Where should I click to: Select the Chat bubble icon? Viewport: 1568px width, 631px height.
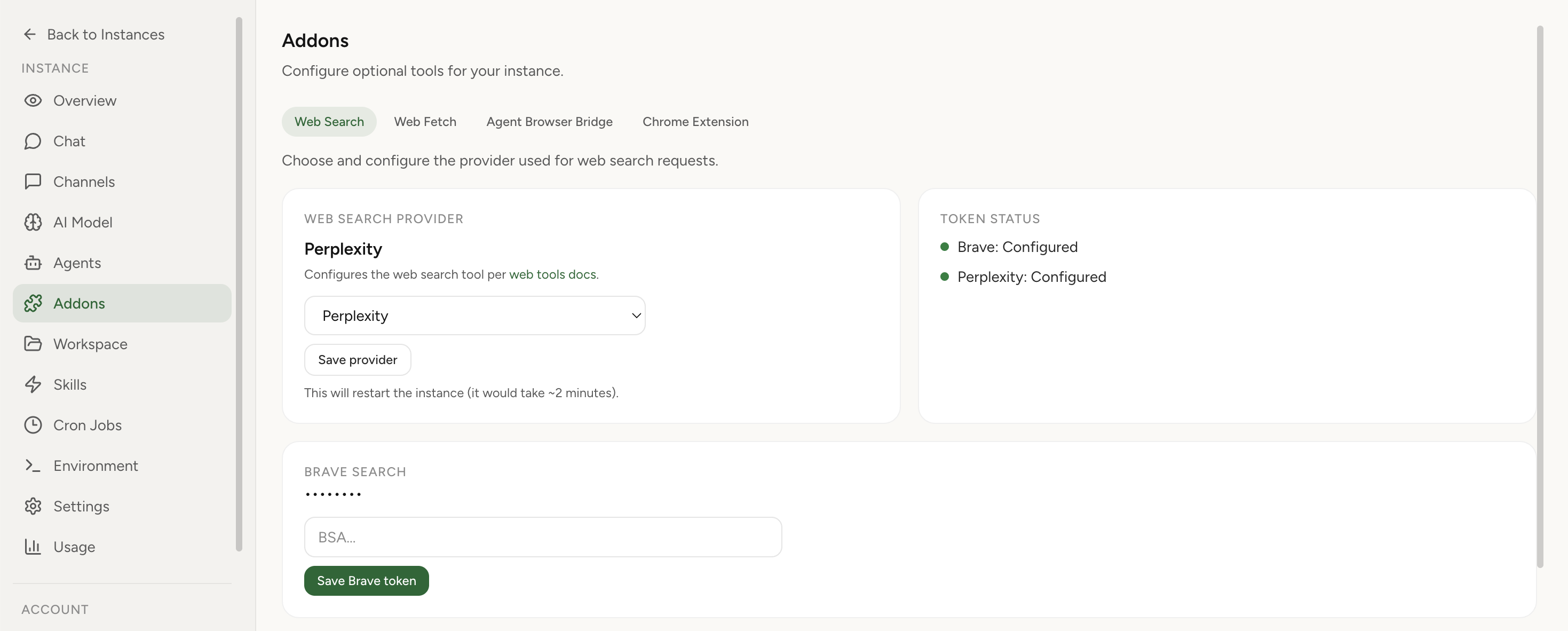tap(33, 141)
